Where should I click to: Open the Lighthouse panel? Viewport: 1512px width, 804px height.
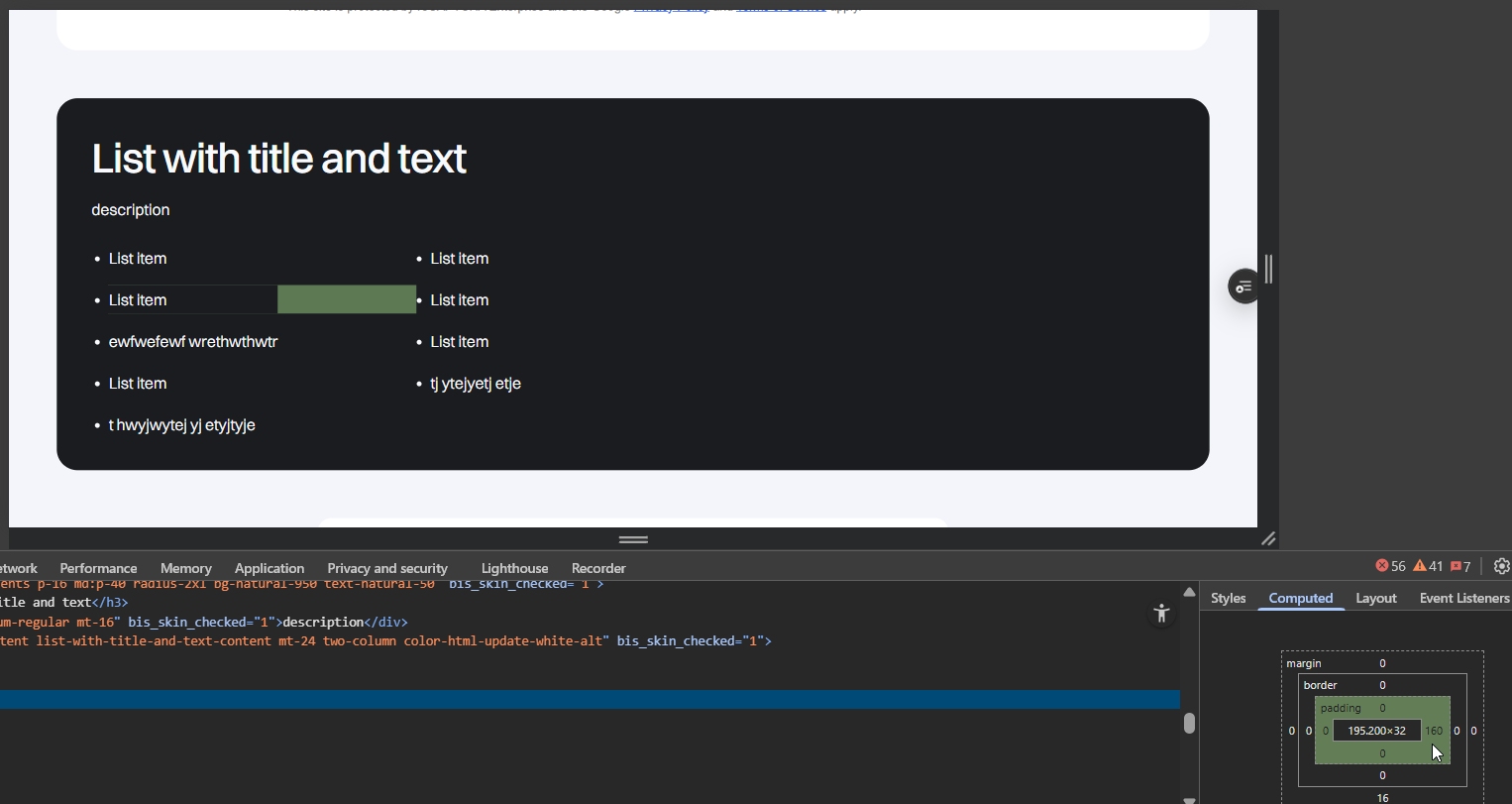tap(514, 568)
